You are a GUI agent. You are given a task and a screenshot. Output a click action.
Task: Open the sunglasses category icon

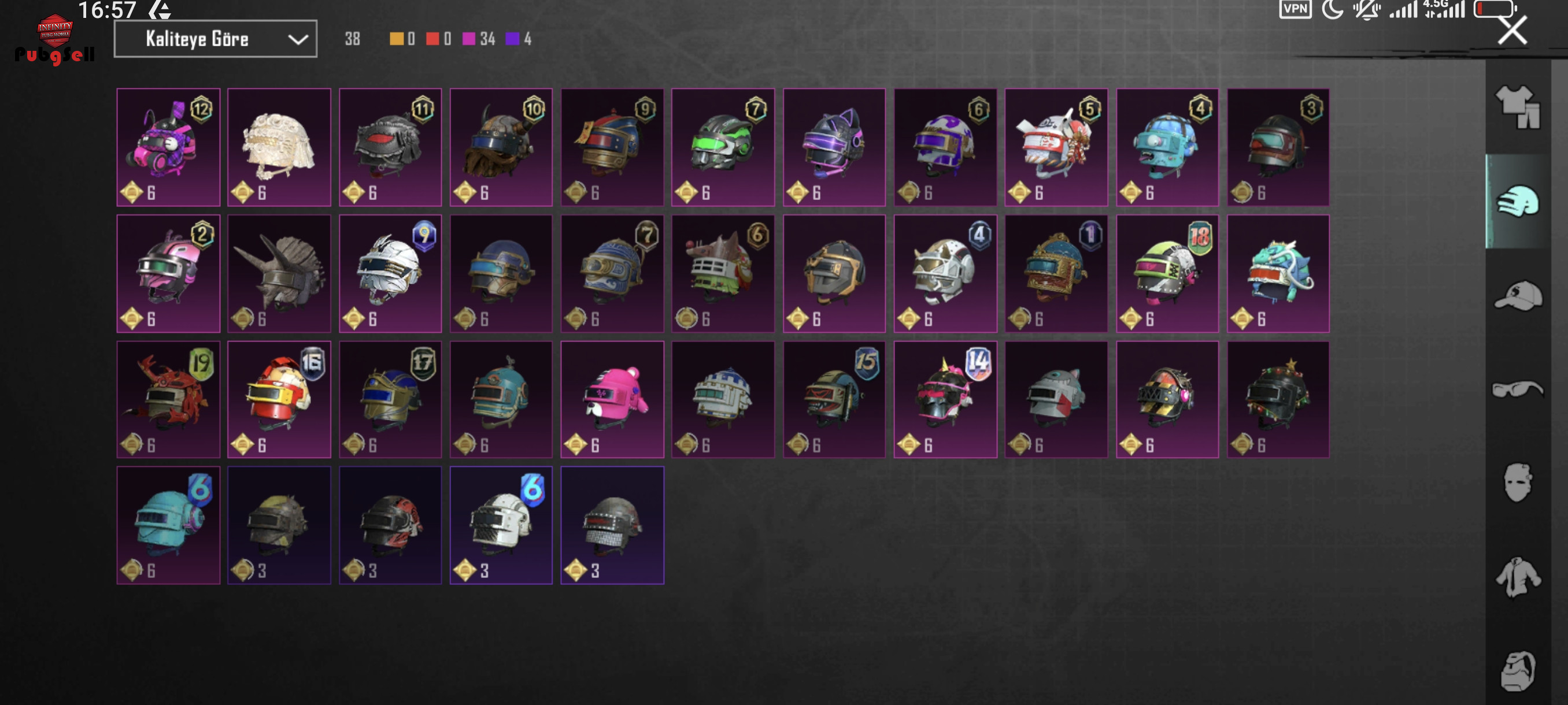tap(1518, 388)
